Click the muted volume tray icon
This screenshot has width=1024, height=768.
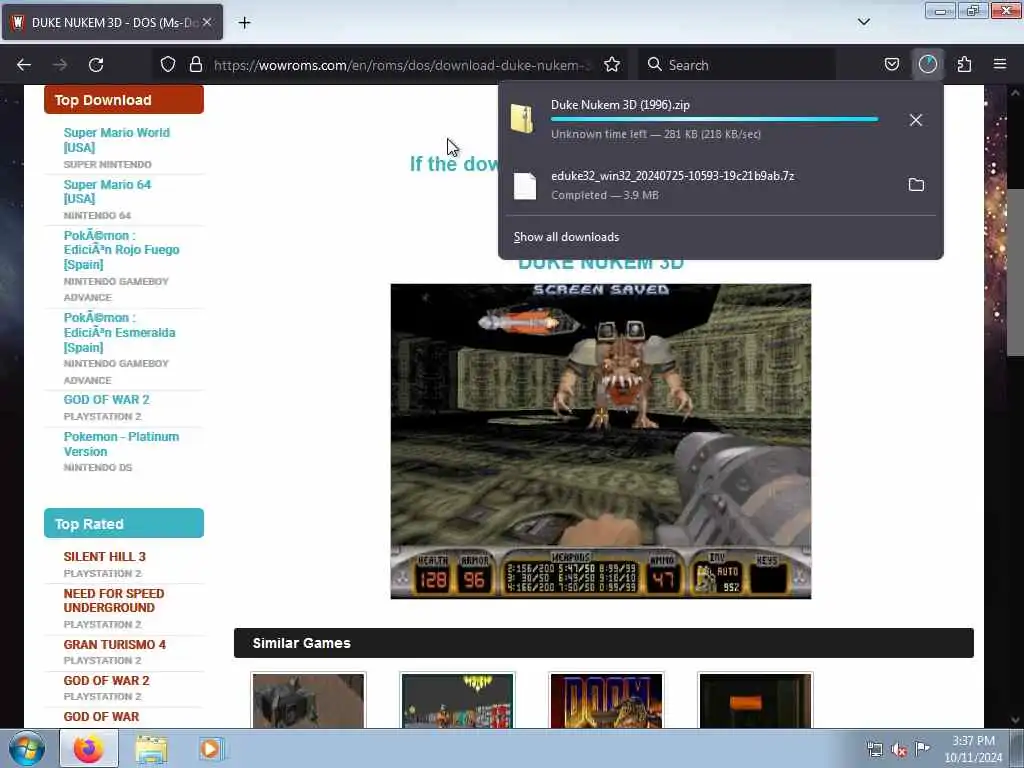tap(899, 750)
